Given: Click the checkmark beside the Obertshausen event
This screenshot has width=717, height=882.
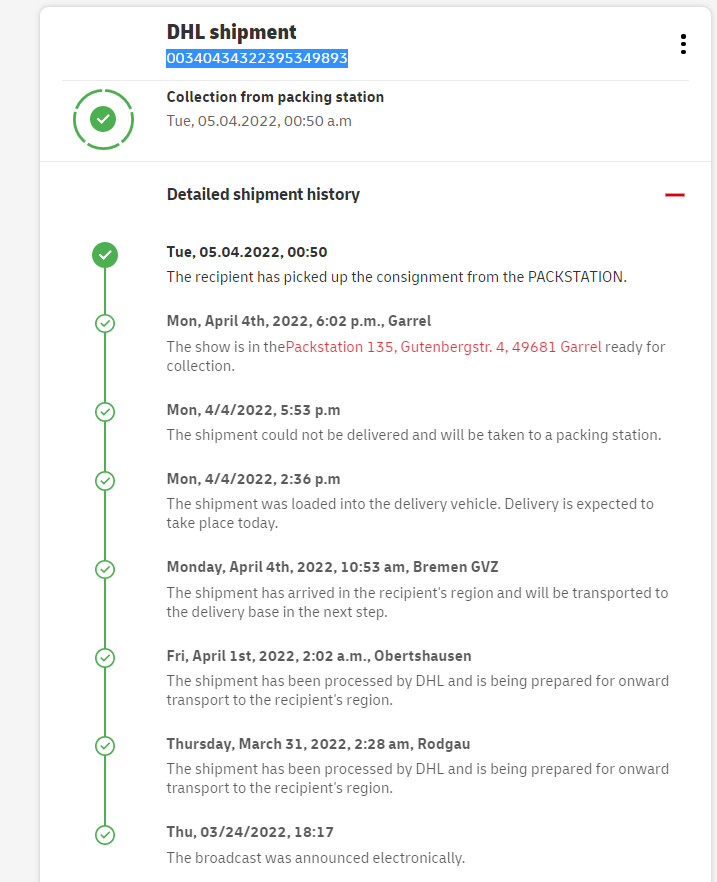Looking at the screenshot, I should tap(105, 657).
